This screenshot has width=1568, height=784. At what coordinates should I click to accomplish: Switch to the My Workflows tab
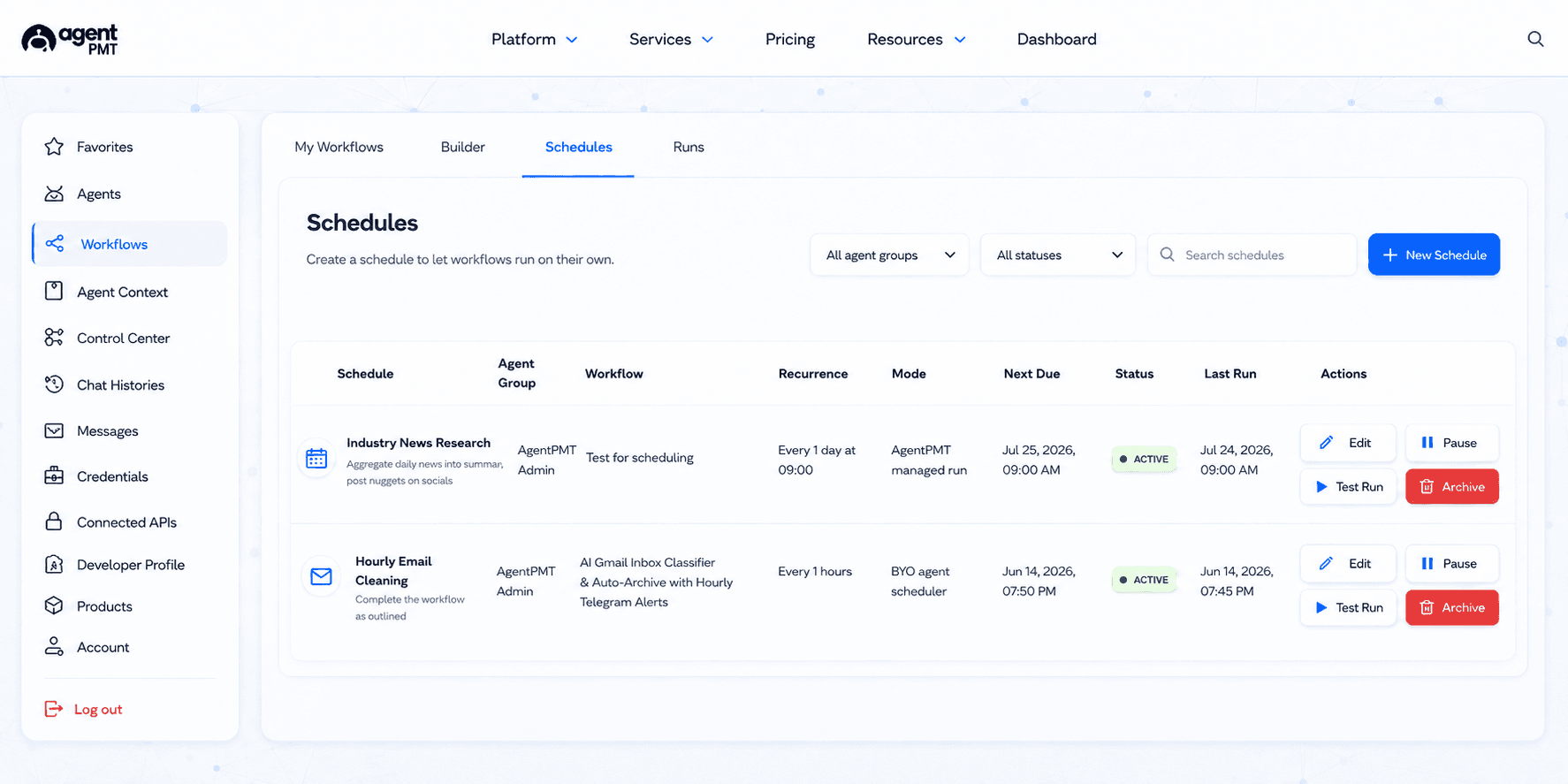click(339, 147)
